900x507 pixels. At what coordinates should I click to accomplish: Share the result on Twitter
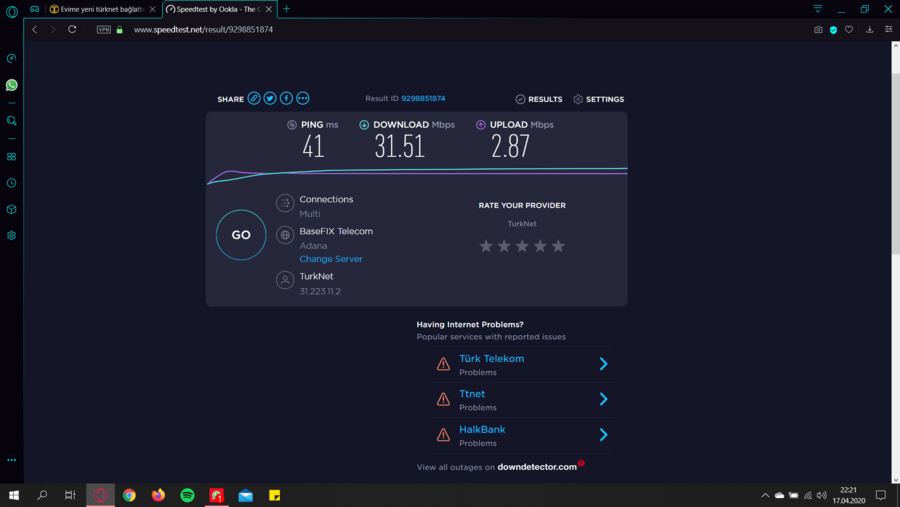270,98
